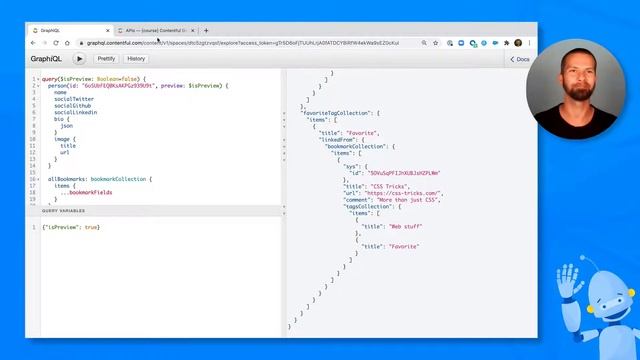Open a new browser tab
The height and width of the screenshot is (360, 640).
206,31
